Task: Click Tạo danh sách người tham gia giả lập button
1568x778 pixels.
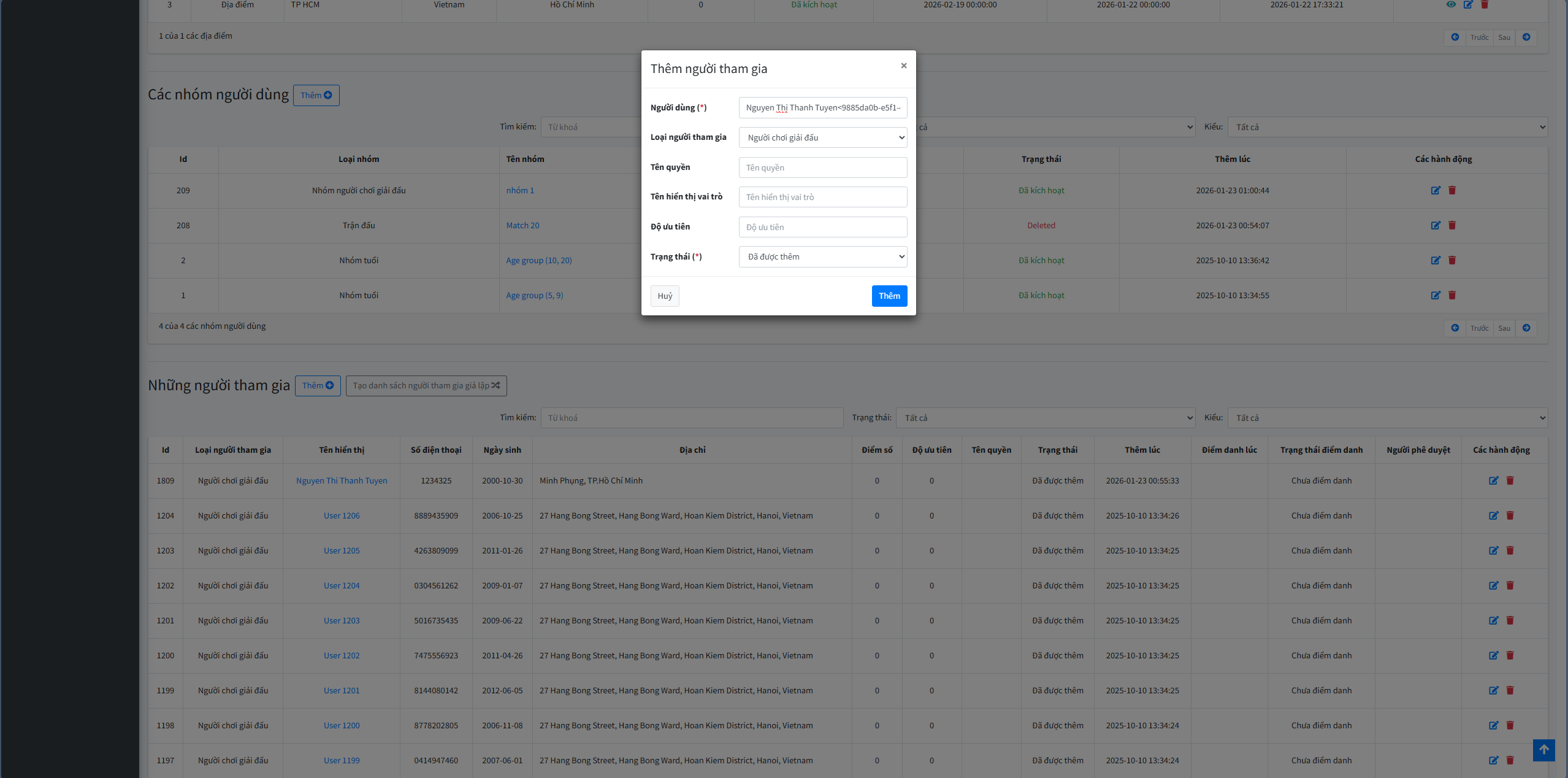Action: [426, 385]
